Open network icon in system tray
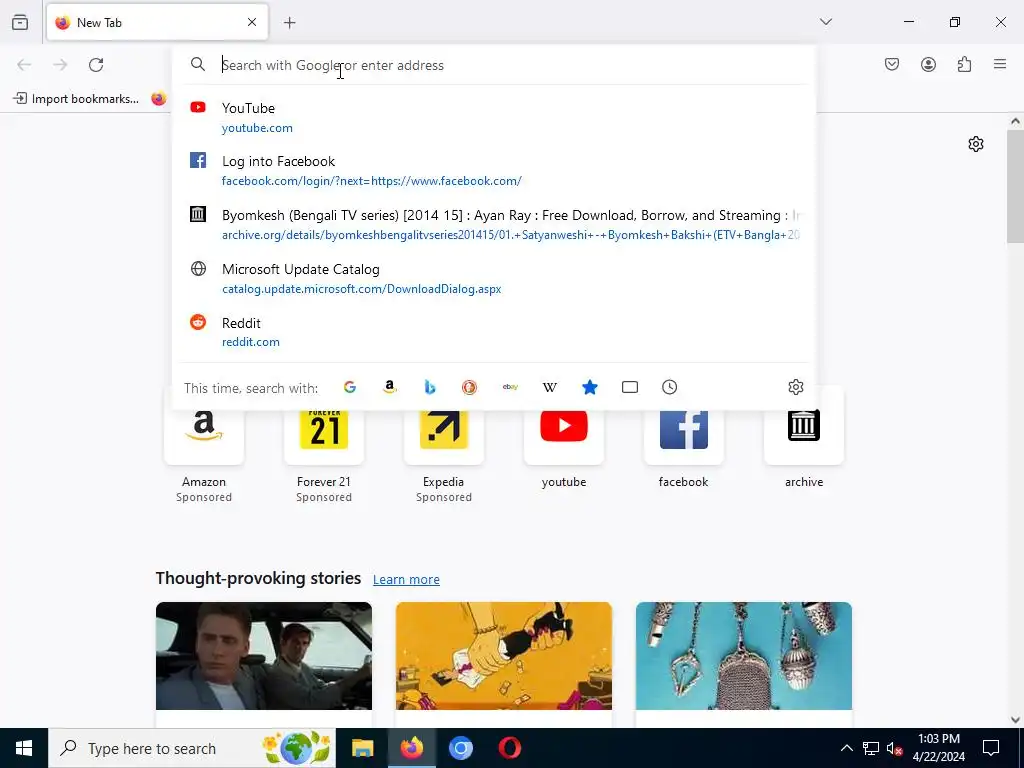Image resolution: width=1024 pixels, height=768 pixels. 871,748
